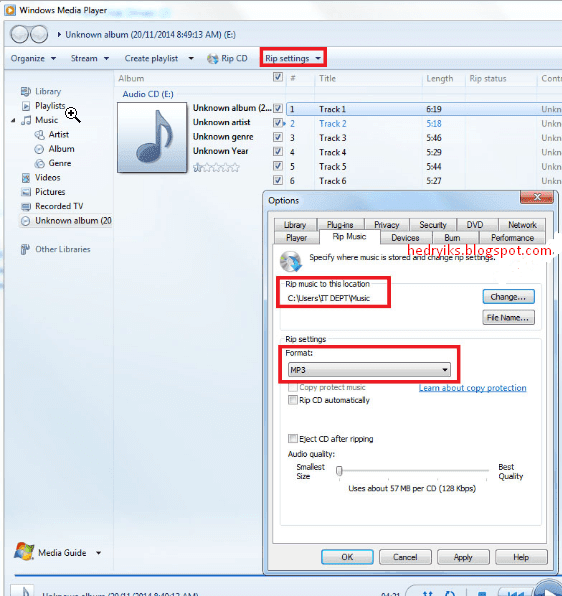Click the breadcrumb arrow before Unknown album

click(59, 35)
